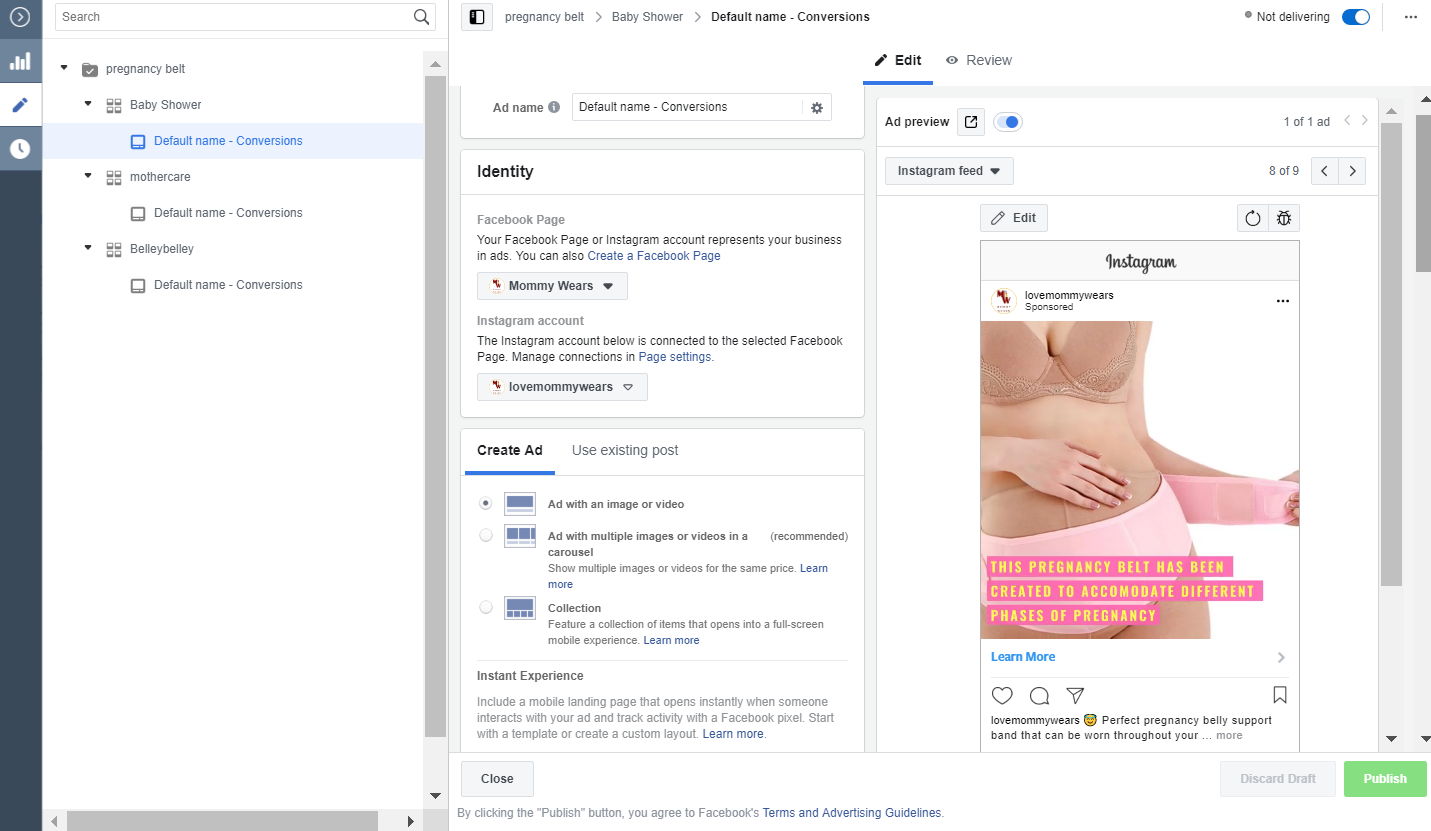Click the Belleybelley ad set icon
This screenshot has width=1431, height=831.
point(114,249)
